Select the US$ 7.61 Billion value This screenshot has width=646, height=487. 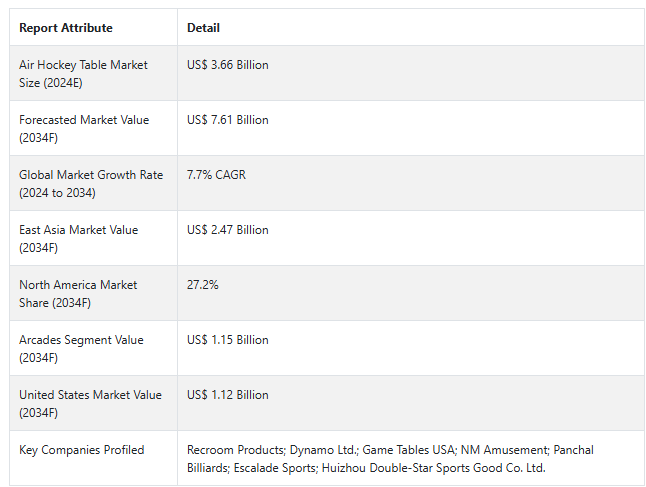click(x=228, y=120)
